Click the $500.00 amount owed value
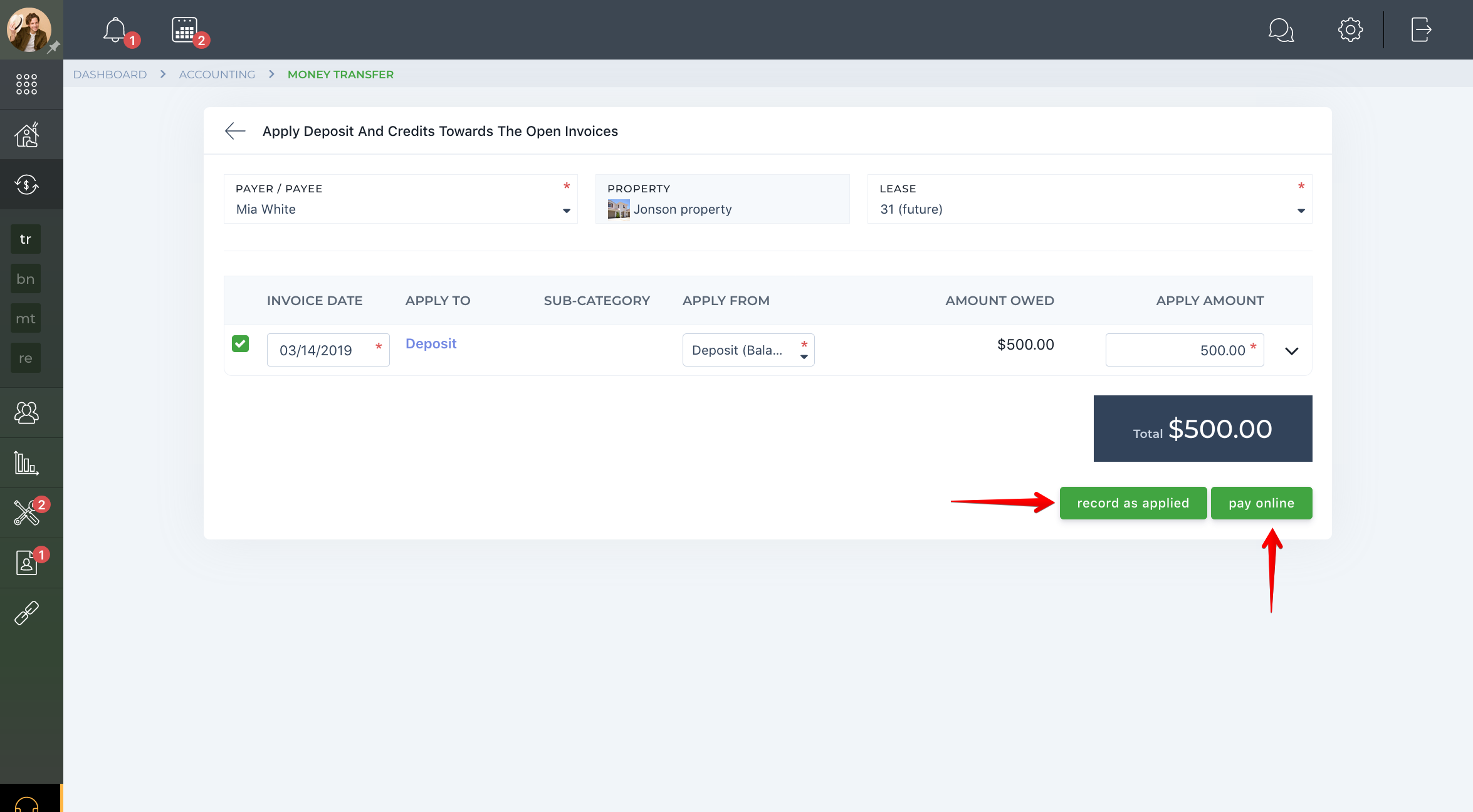Viewport: 1473px width, 812px height. (1025, 345)
